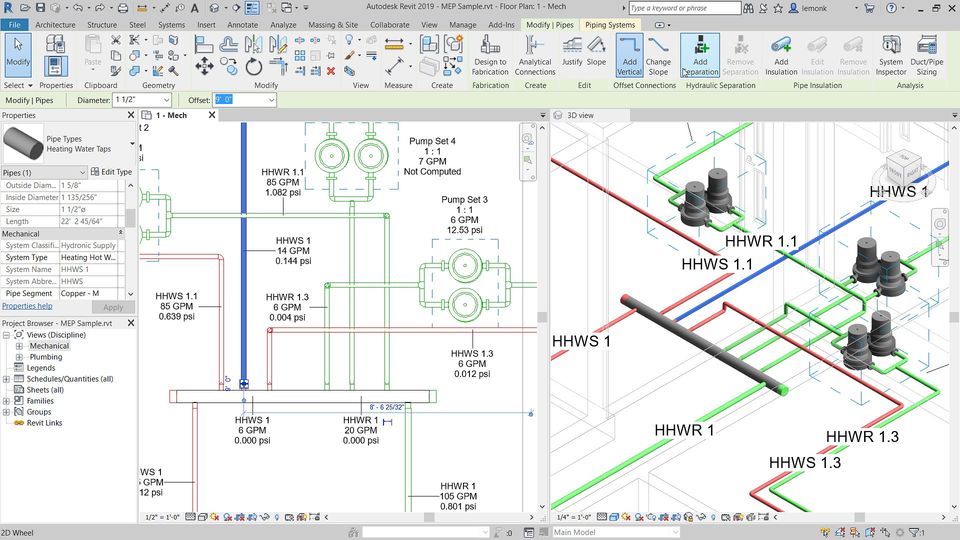Open the Select panel dropdown
Screen dimensions: 960x540
[x=18, y=85]
